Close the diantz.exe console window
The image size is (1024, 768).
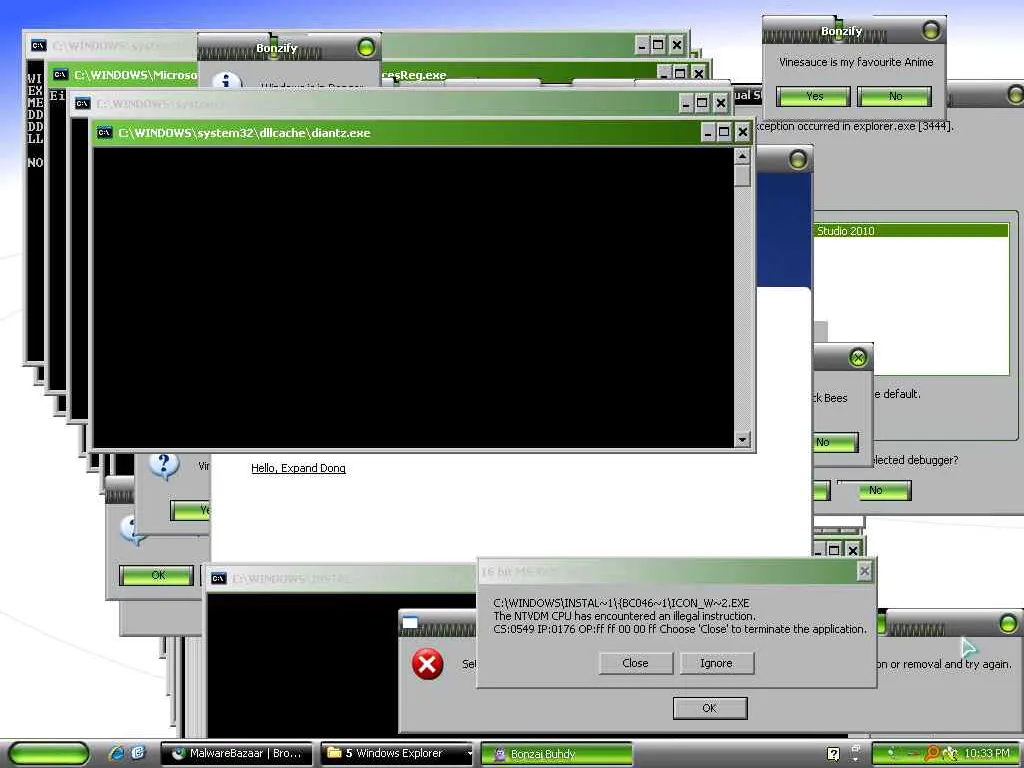point(742,133)
